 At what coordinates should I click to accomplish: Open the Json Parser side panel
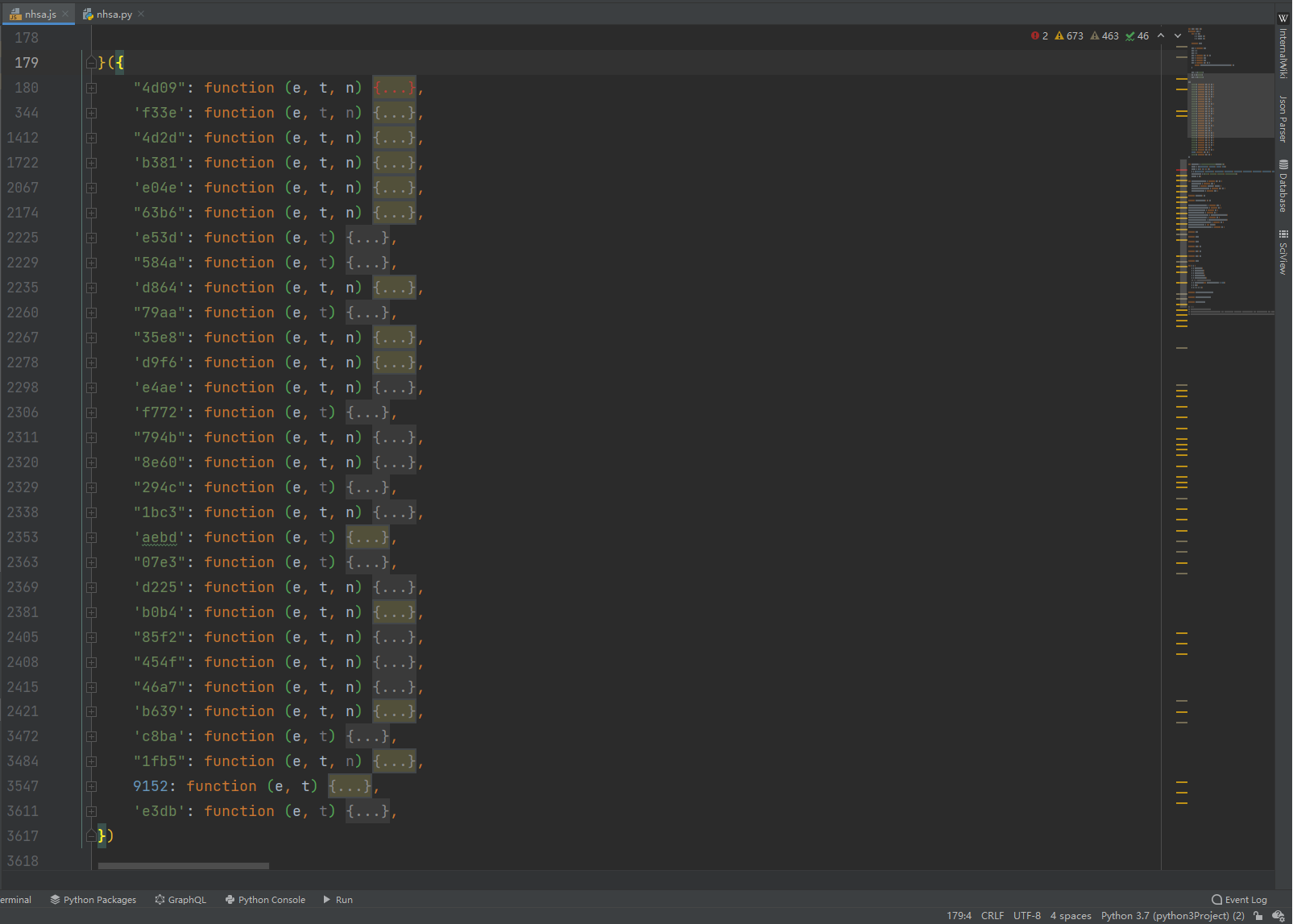tap(1284, 118)
